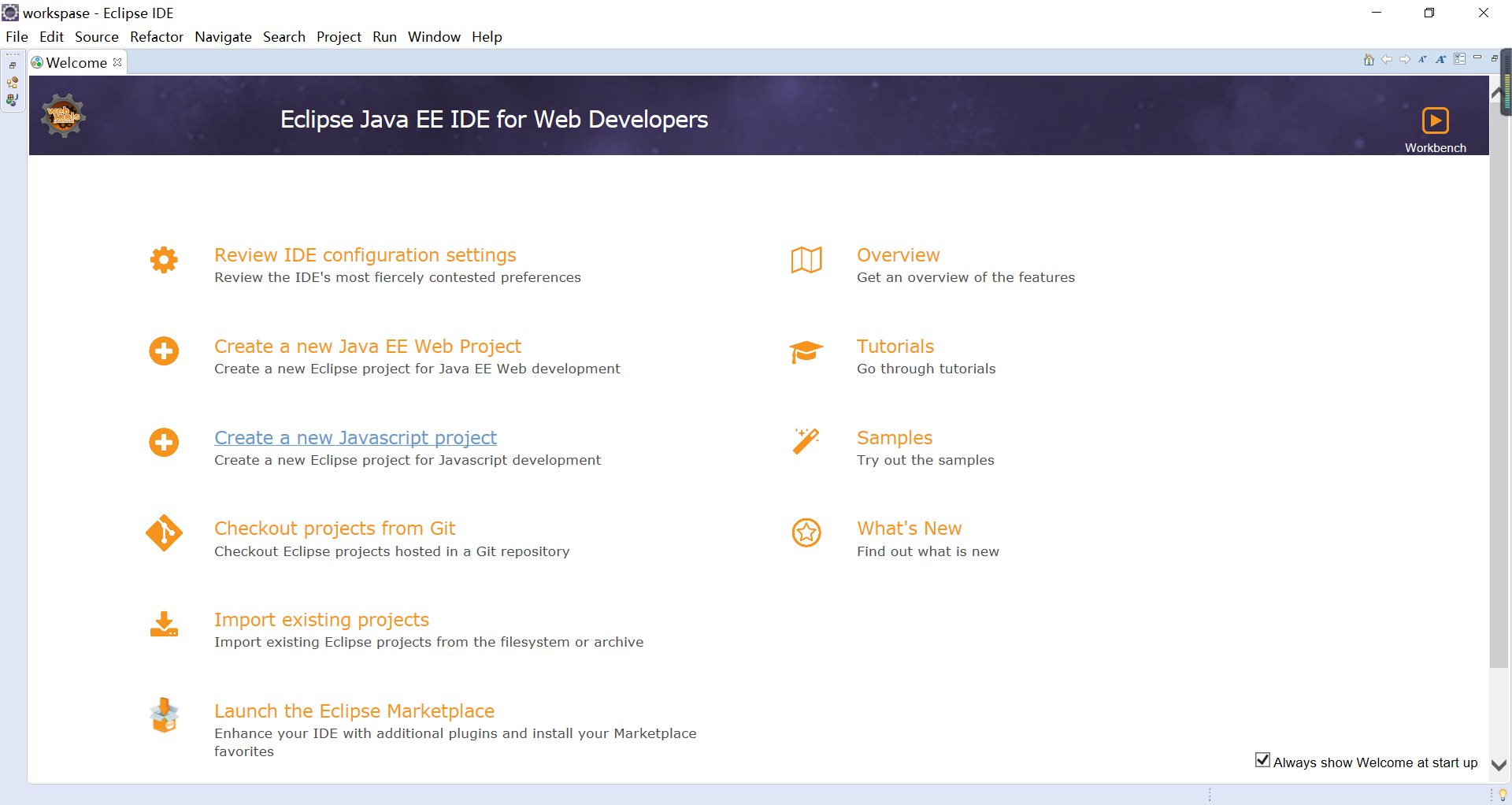Click the plus icon beside Javascript project
This screenshot has height=805, width=1512.
point(164,443)
